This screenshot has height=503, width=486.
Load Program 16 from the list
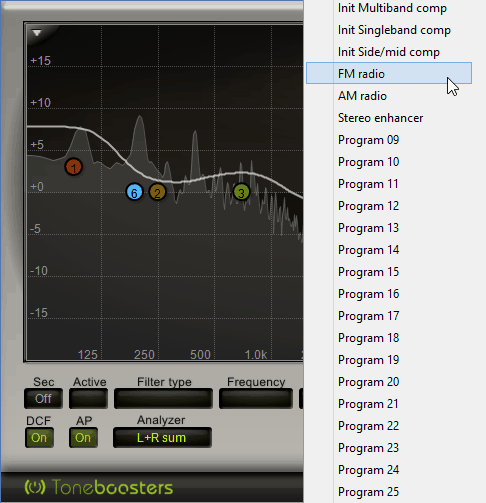click(389, 294)
